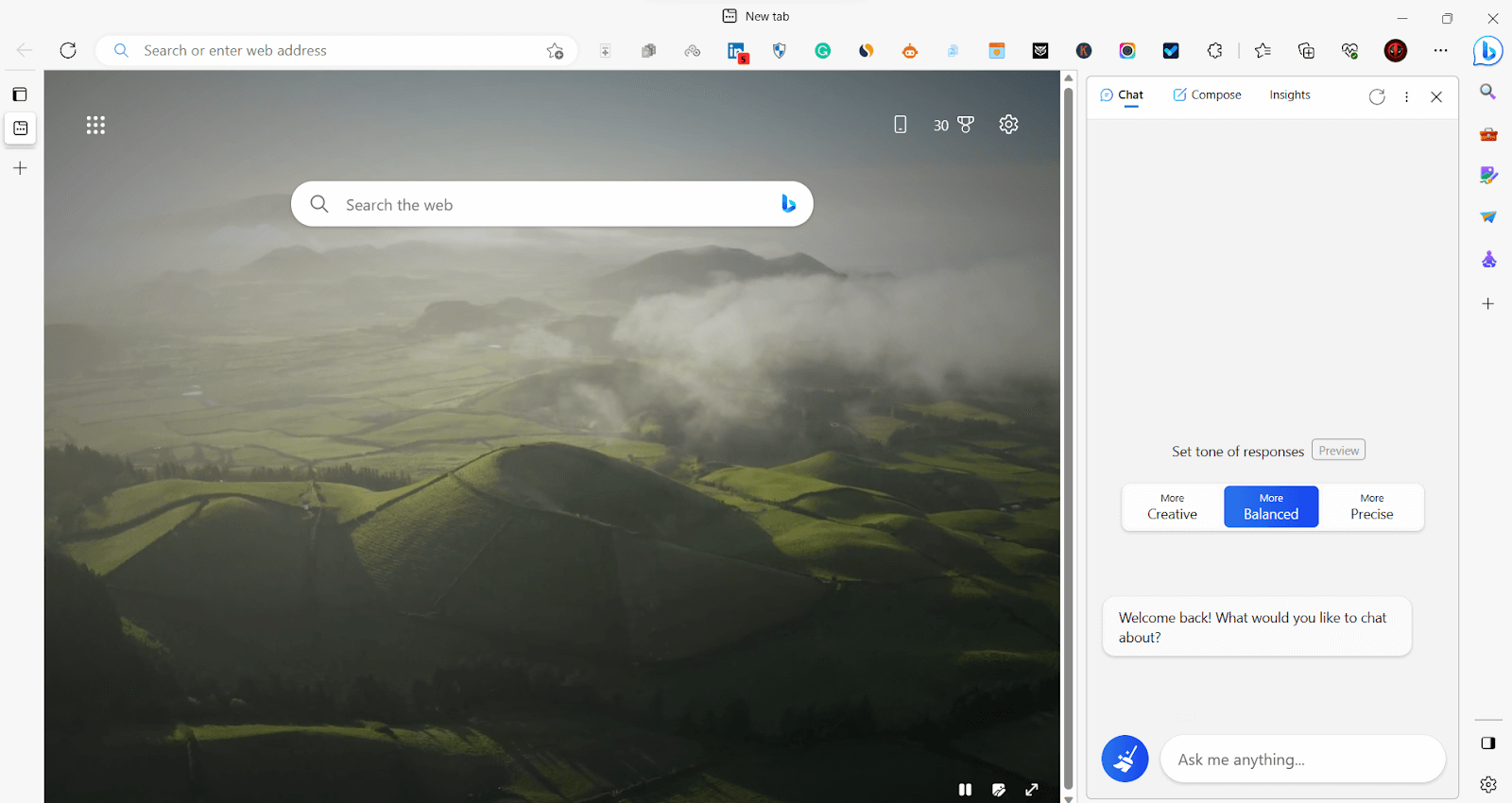The width and height of the screenshot is (1512, 803).
Task: Open new tab page settings gear
Action: tap(1008, 125)
